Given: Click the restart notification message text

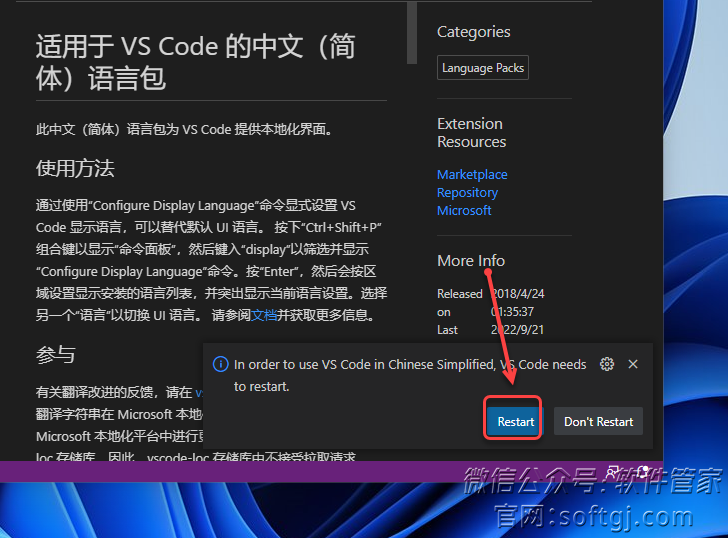Looking at the screenshot, I should coord(410,375).
